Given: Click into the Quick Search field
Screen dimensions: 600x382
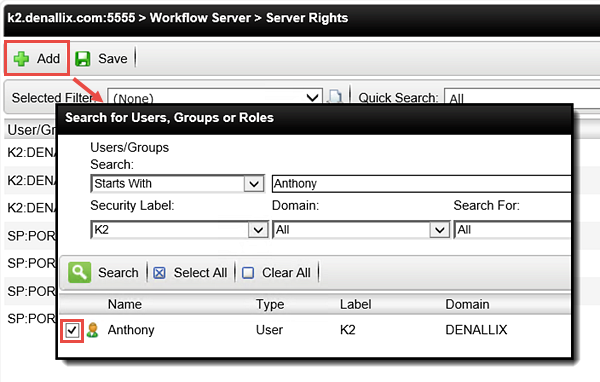Looking at the screenshot, I should [x=522, y=97].
